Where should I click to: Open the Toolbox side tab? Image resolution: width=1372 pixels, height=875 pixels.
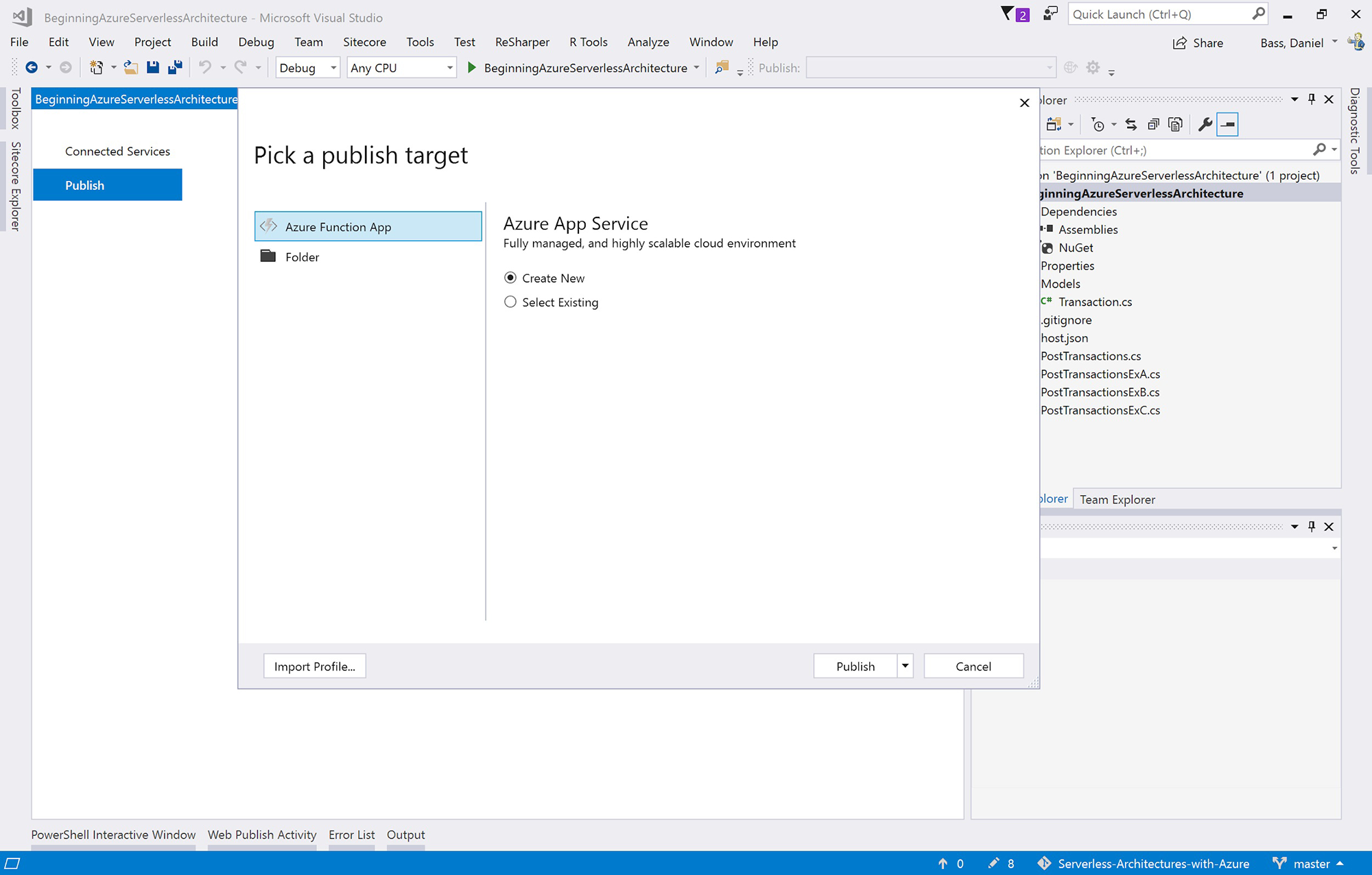[15, 108]
